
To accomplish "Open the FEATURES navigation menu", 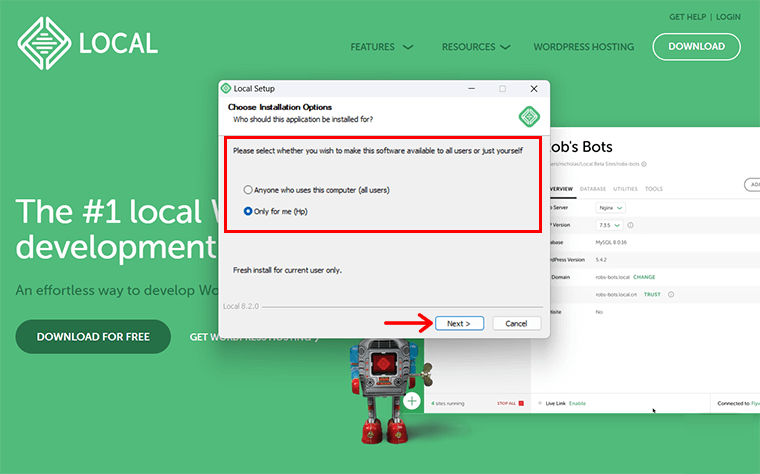I will click(382, 47).
